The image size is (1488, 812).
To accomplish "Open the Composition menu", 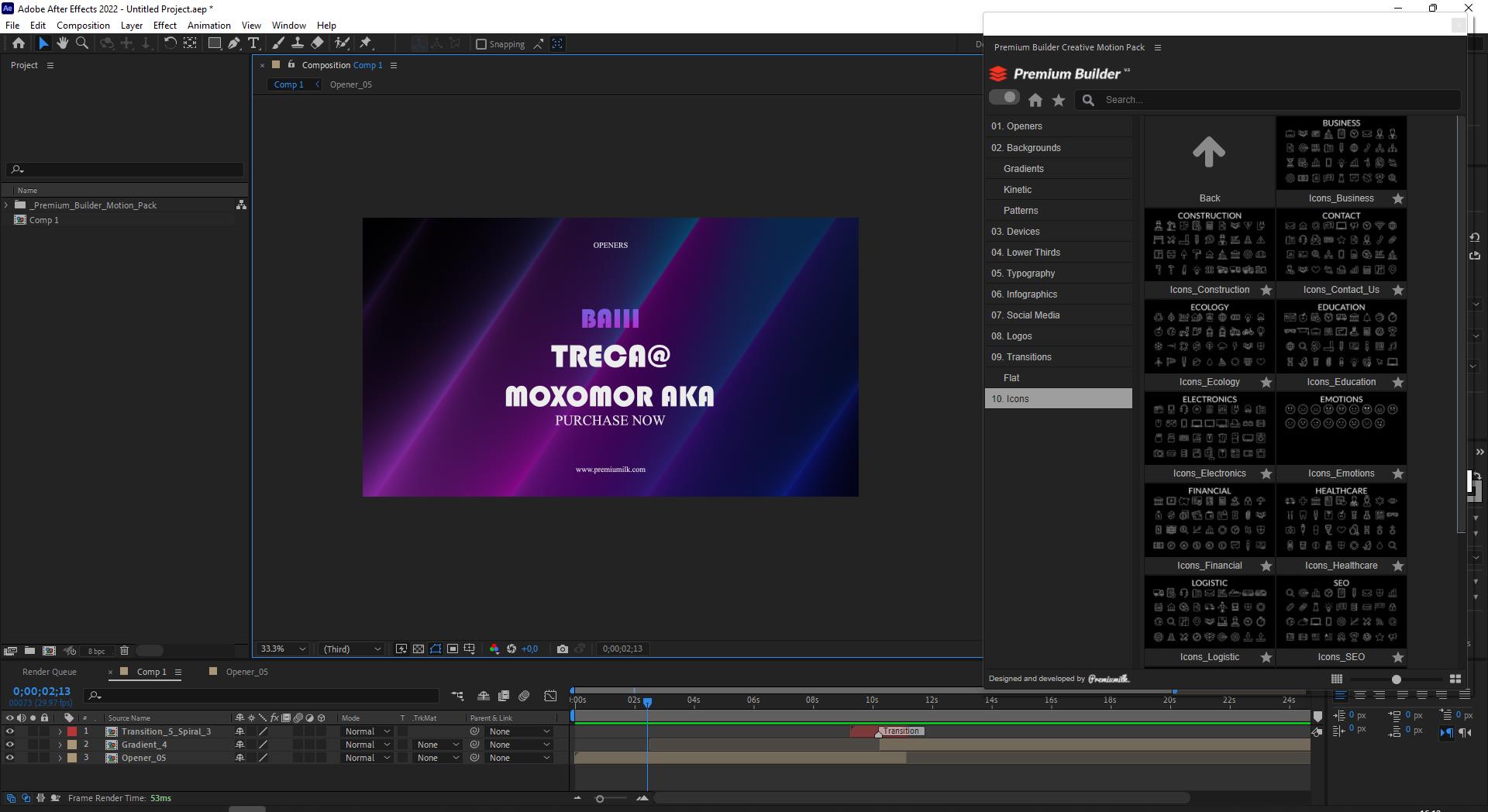I will [x=83, y=25].
